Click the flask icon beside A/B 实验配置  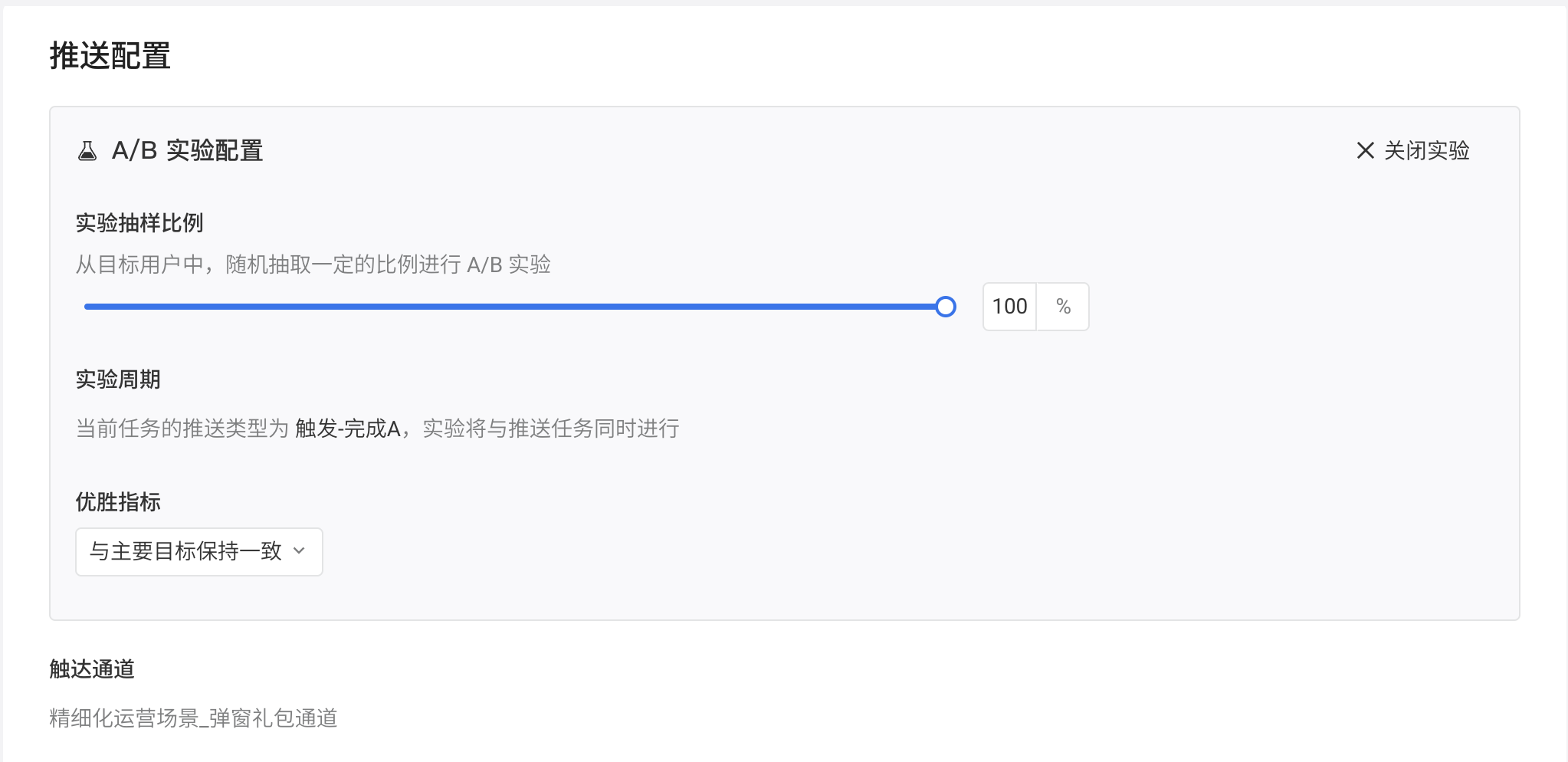(x=87, y=150)
